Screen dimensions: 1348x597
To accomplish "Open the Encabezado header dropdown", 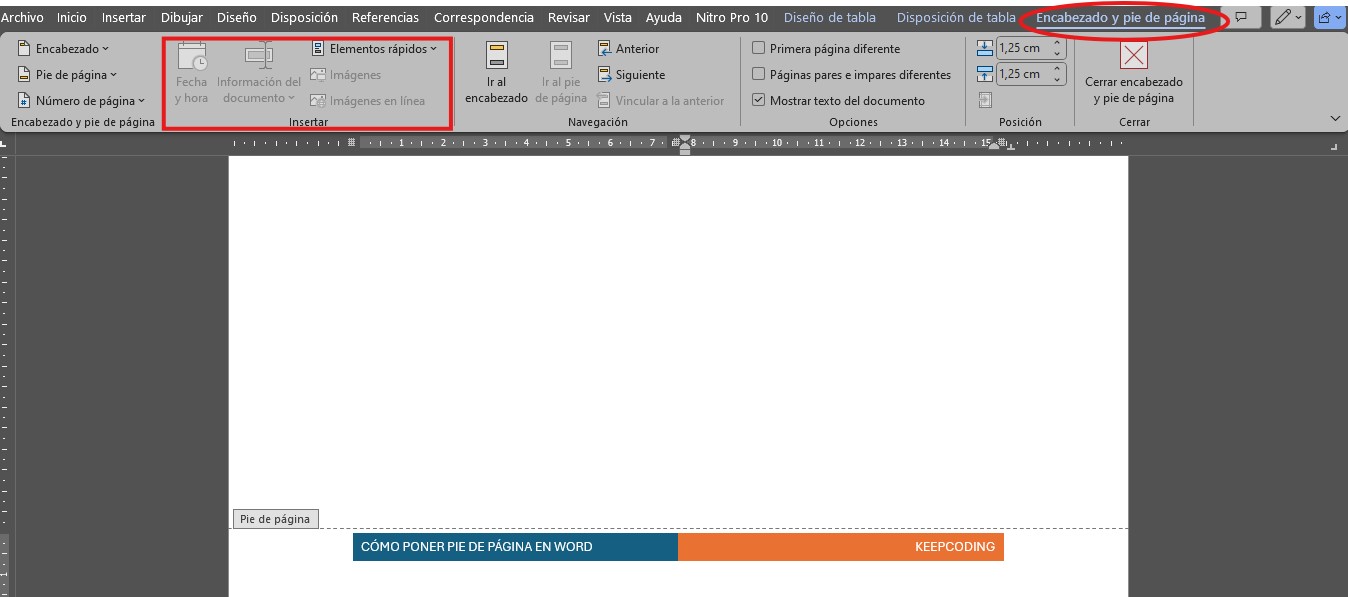I will click(x=63, y=49).
